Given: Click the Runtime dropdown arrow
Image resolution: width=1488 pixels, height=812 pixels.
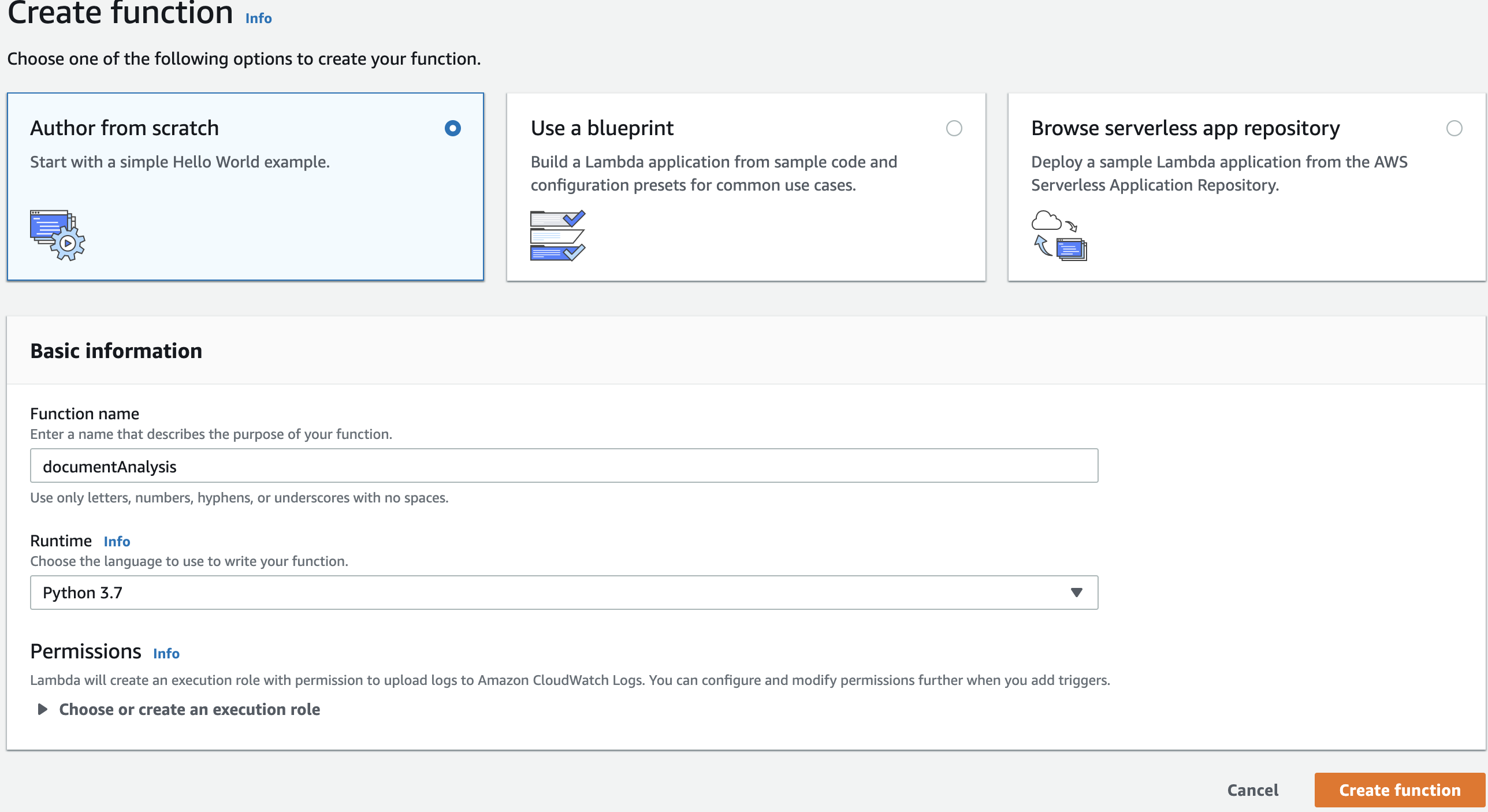Looking at the screenshot, I should 1076,593.
